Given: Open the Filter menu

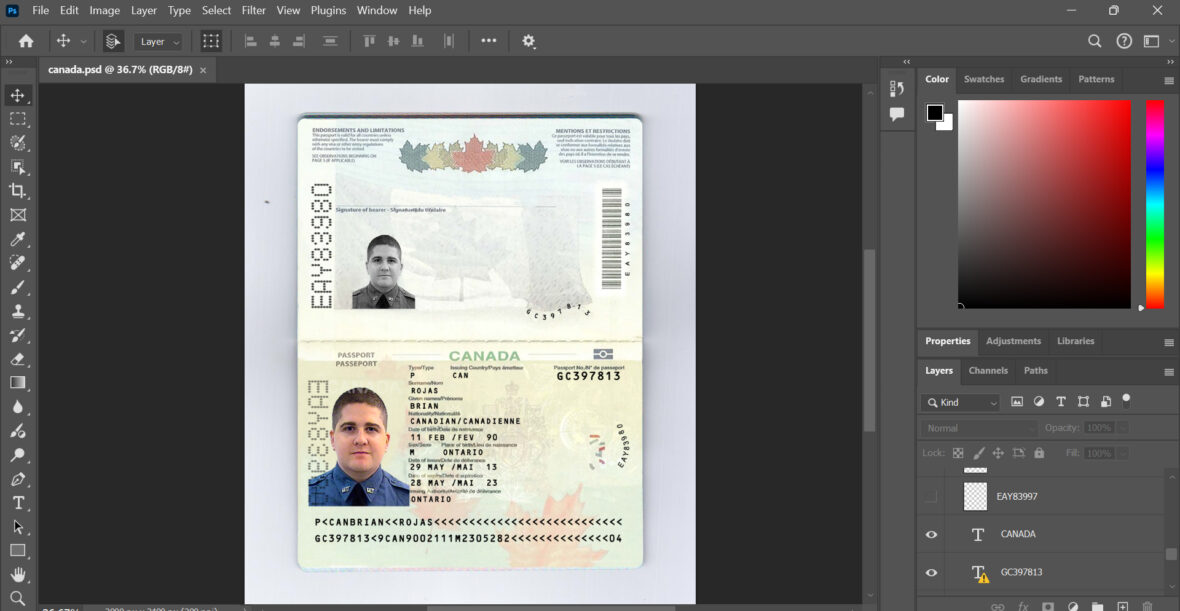Looking at the screenshot, I should (x=254, y=11).
